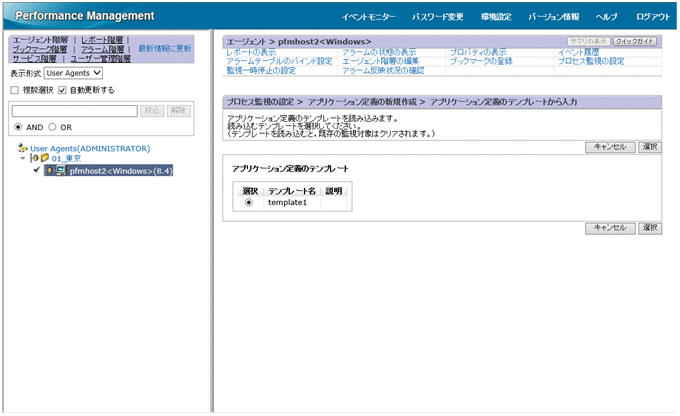Image resolution: width=680 pixels, height=416 pixels.
Task: Open ヘルプ in the top menu
Action: pyautogui.click(x=606, y=17)
